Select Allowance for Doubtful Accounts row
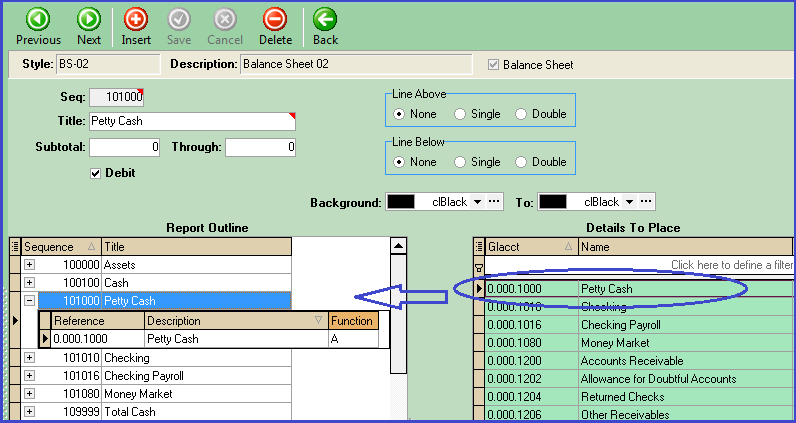 639,379
